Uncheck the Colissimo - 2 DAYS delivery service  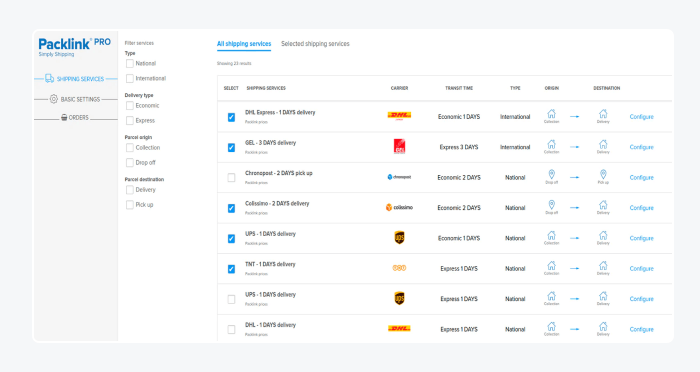[231, 208]
